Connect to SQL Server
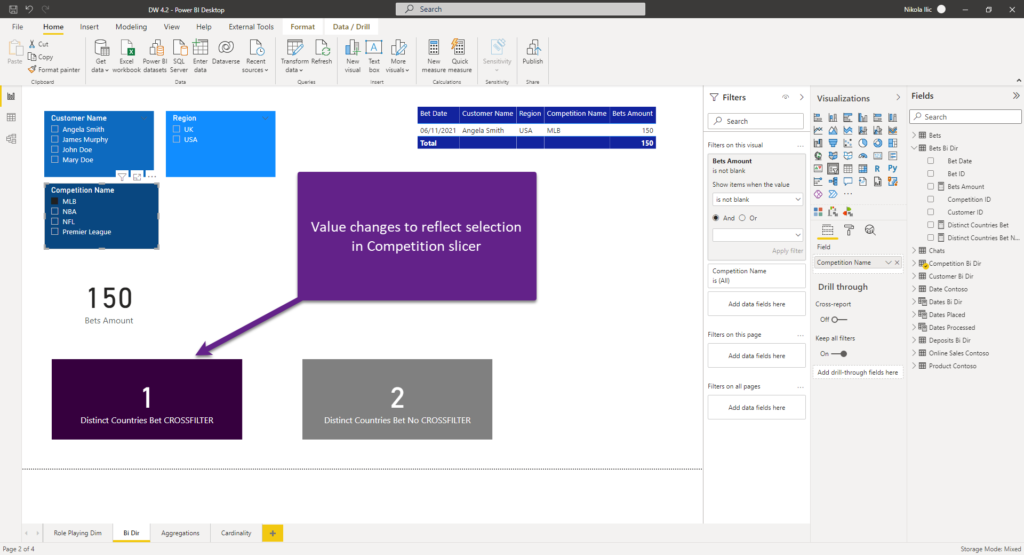The image size is (1024, 555). pyautogui.click(x=178, y=56)
